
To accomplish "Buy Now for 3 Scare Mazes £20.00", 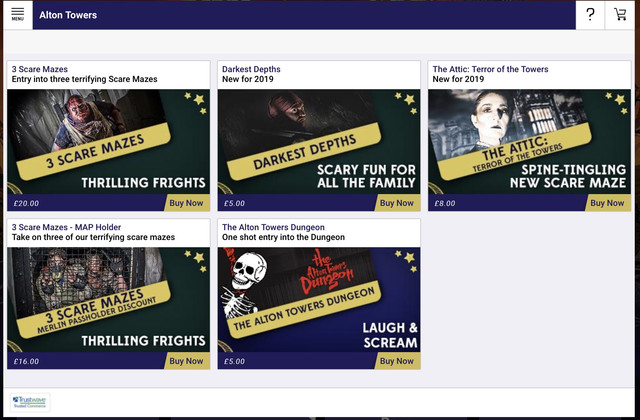I will (x=187, y=203).
